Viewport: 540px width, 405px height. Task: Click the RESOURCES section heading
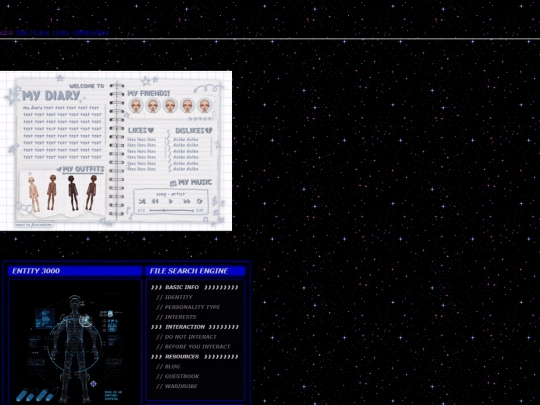coord(195,357)
